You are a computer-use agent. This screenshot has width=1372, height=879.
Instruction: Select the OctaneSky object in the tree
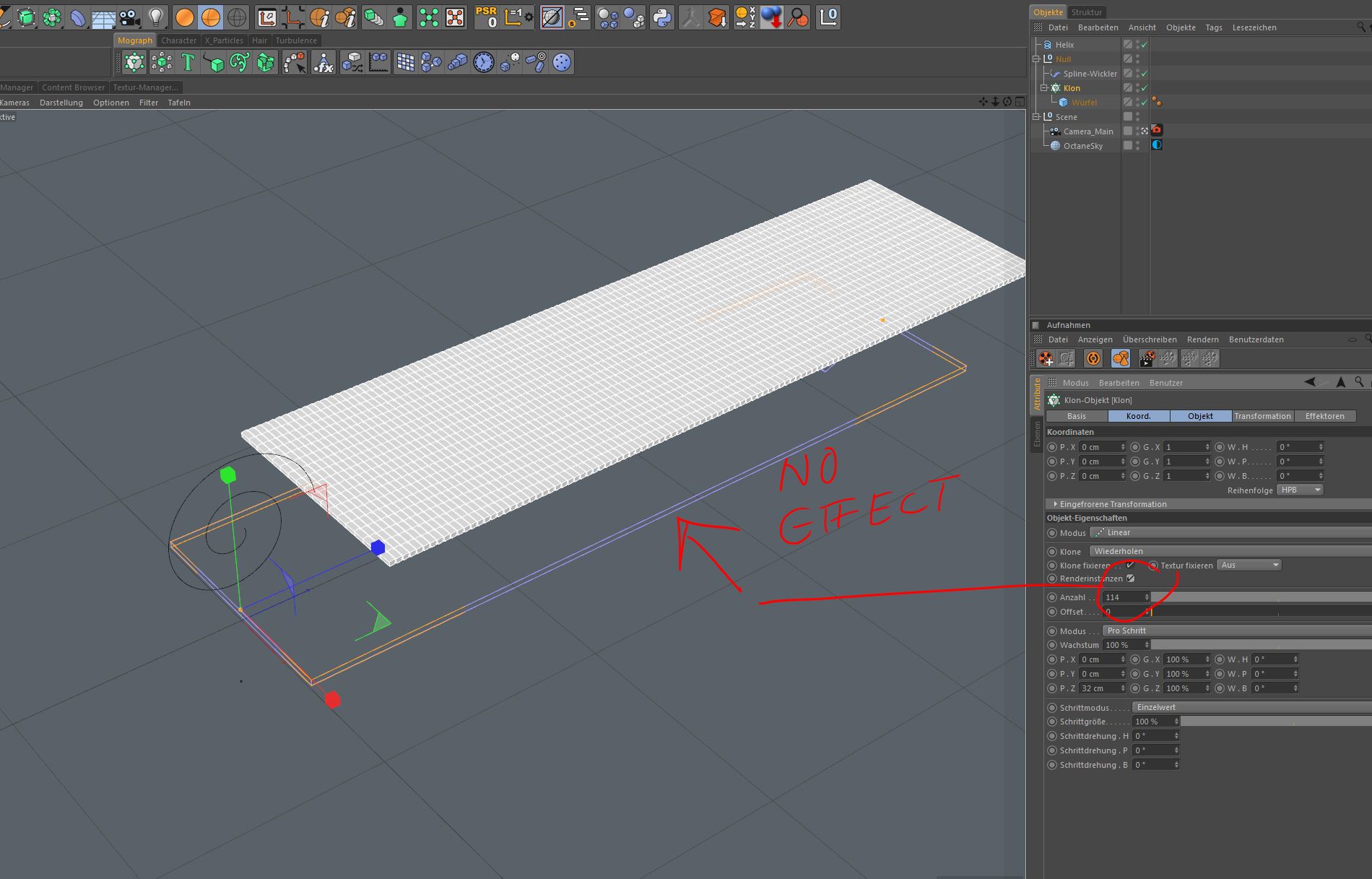point(1083,146)
